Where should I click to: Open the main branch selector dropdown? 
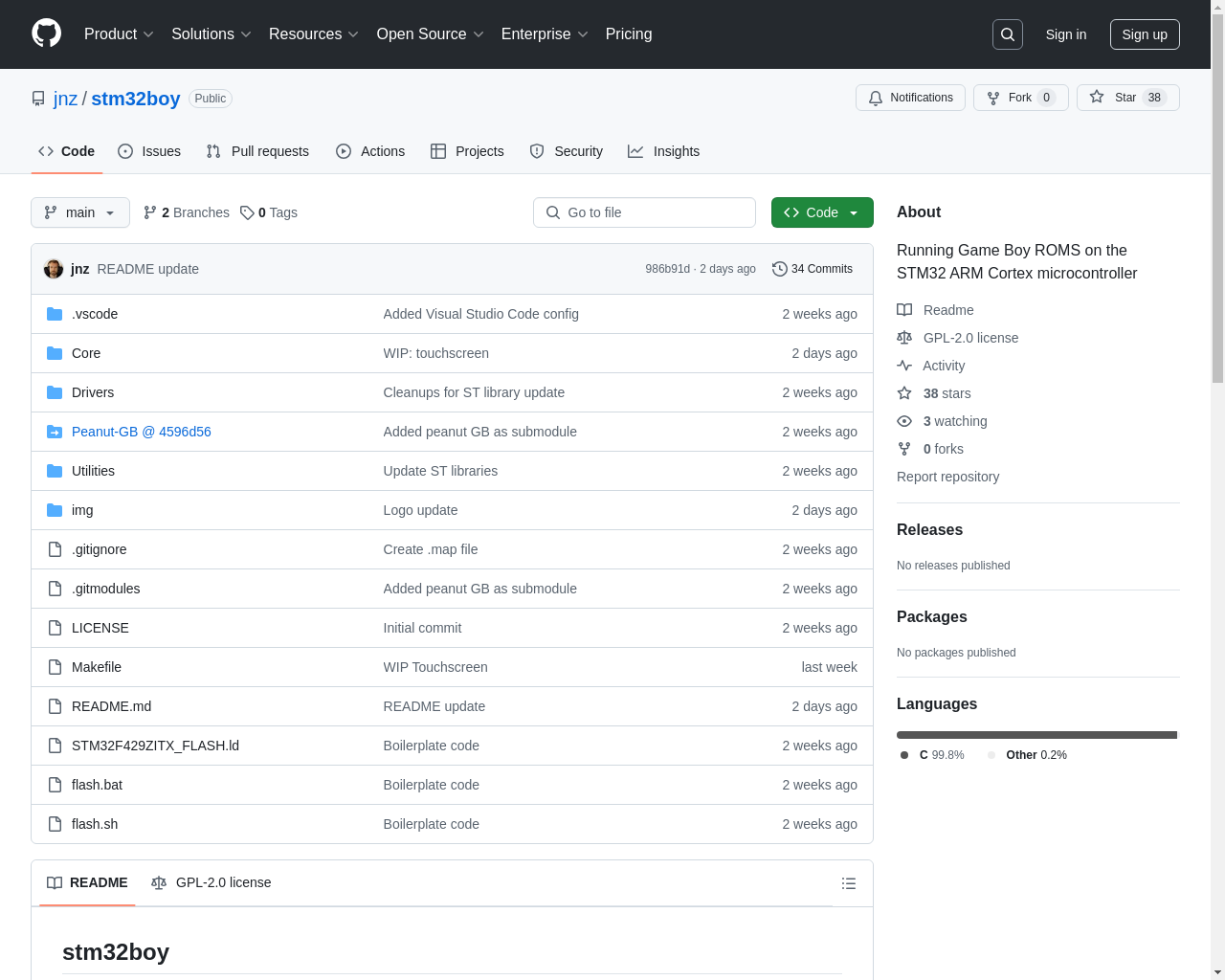(x=80, y=212)
